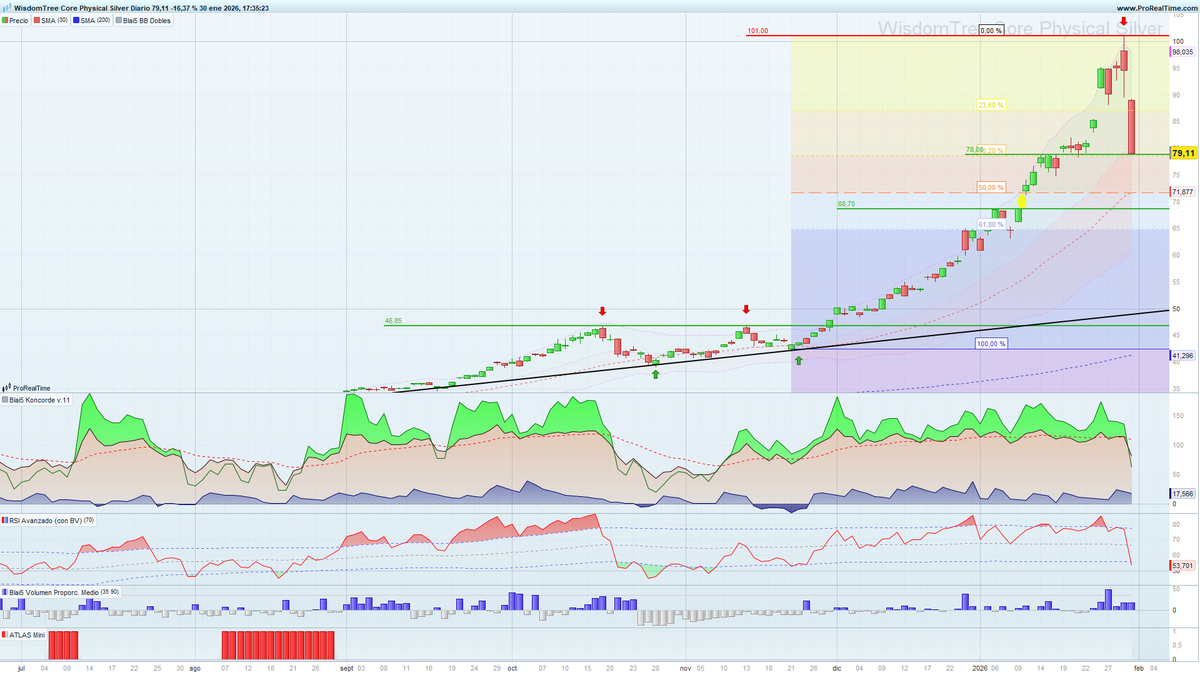The height and width of the screenshot is (675, 1200).
Task: Click the 100,00 % Fibonacci level label
Action: [x=990, y=344]
